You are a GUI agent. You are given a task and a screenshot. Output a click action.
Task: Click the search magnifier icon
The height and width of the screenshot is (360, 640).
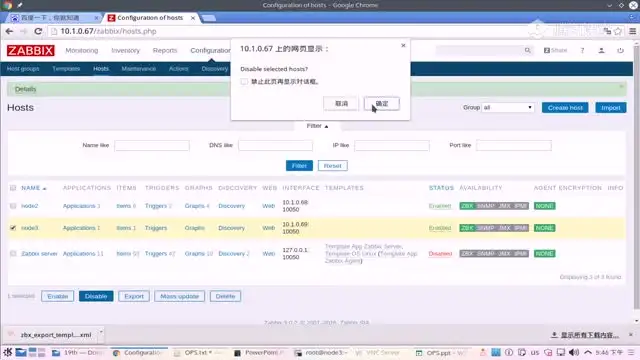pyautogui.click(x=527, y=50)
